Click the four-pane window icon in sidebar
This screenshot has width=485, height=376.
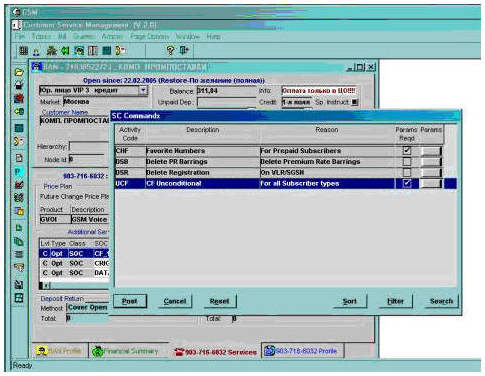[19, 298]
